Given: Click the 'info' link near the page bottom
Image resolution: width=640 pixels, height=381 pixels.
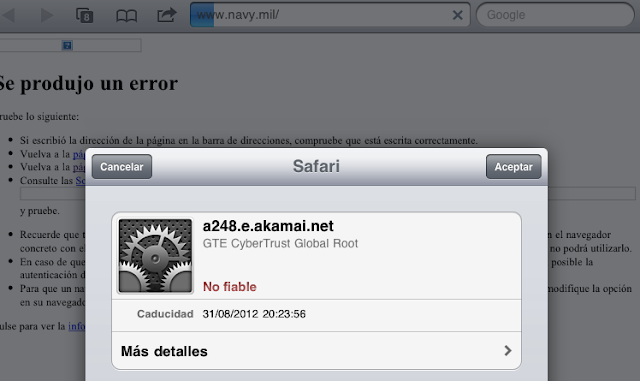Looking at the screenshot, I should (x=77, y=326).
